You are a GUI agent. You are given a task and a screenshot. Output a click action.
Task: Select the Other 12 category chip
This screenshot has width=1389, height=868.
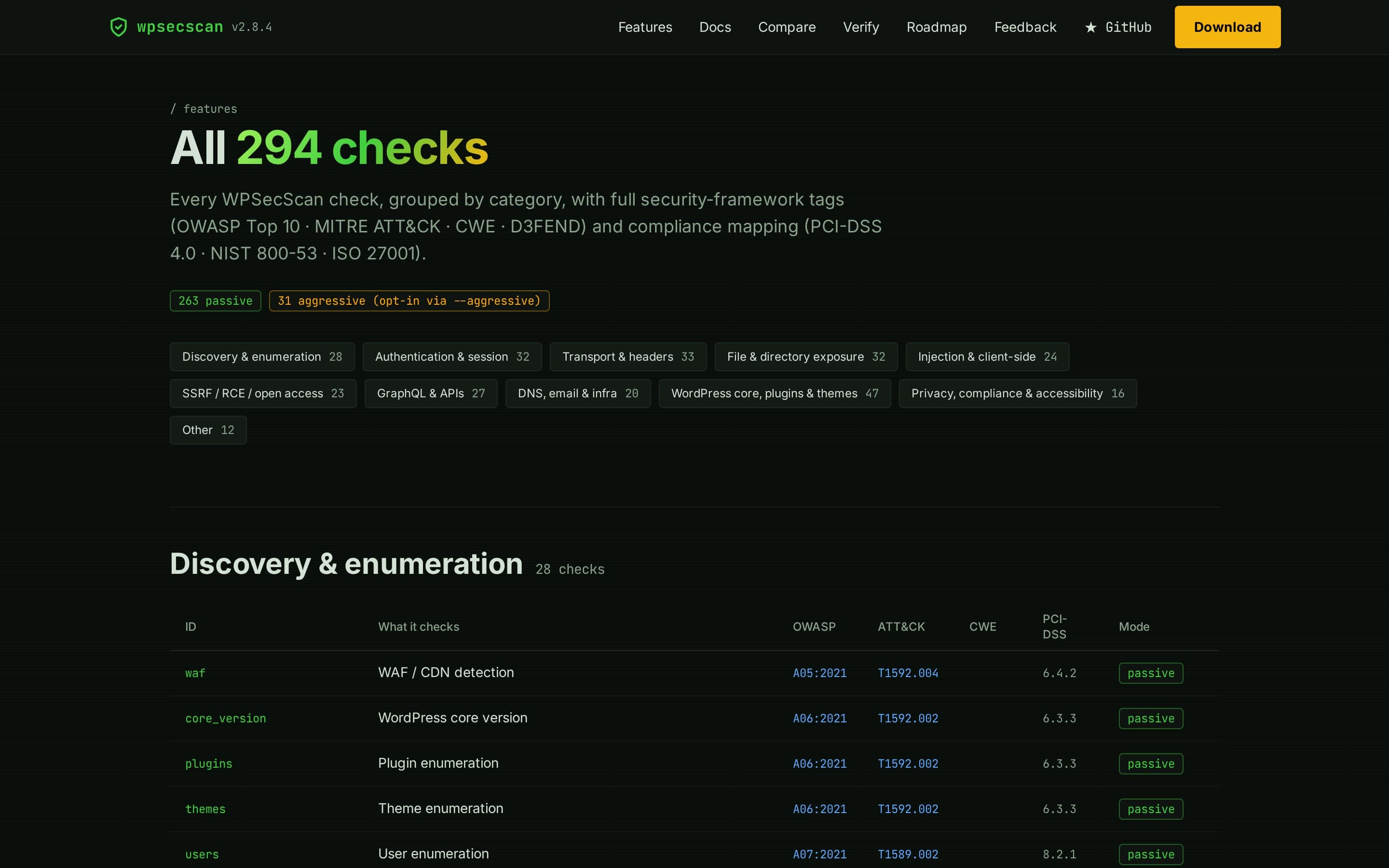pyautogui.click(x=208, y=430)
